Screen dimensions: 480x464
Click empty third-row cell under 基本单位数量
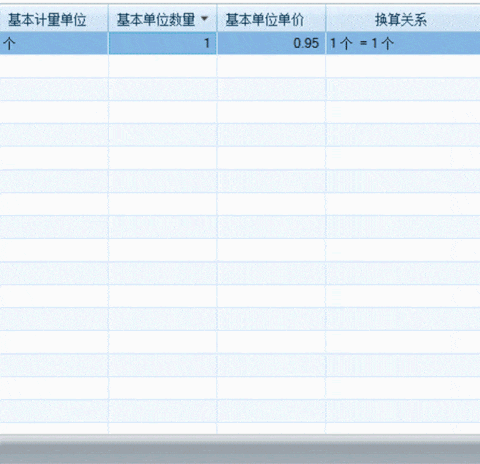coord(163,89)
